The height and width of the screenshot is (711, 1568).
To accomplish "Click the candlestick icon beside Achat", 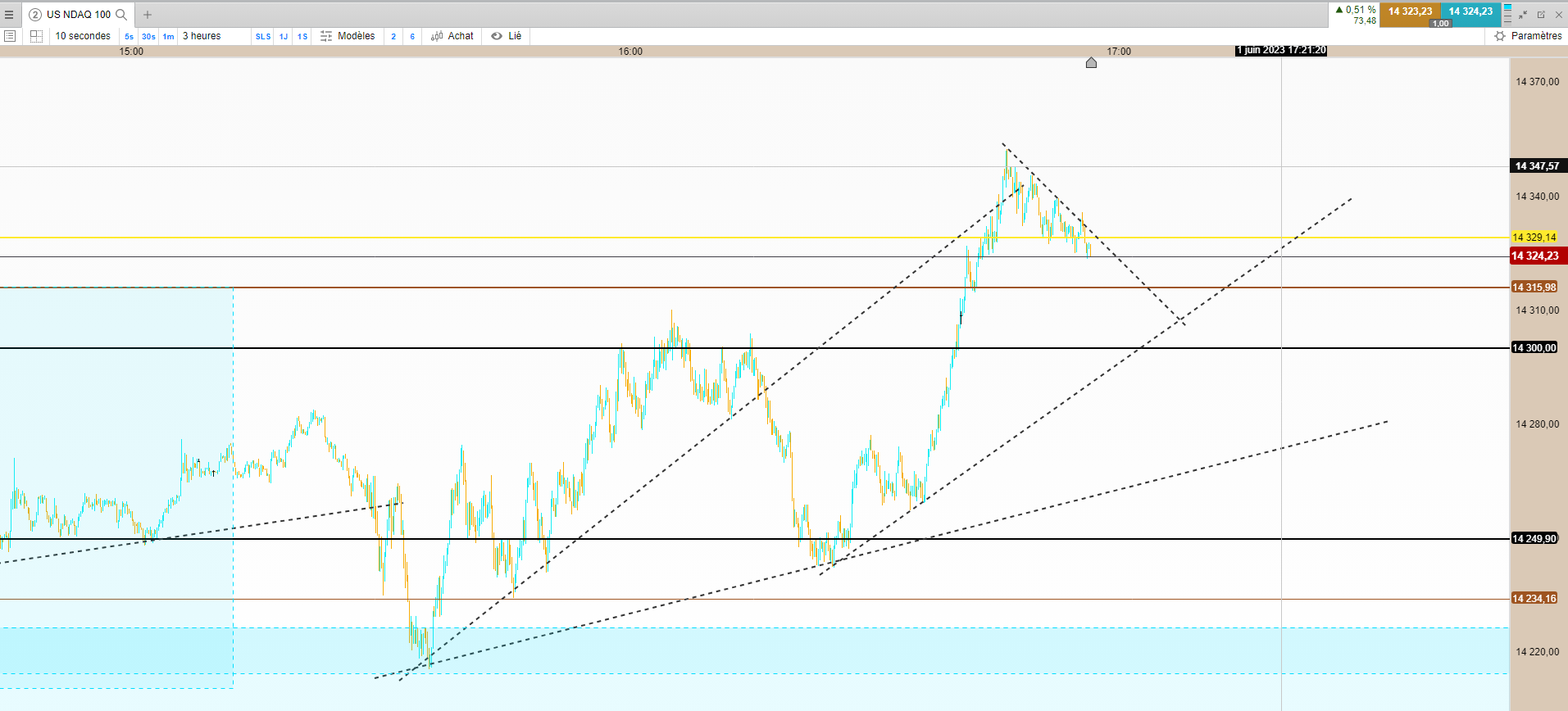I will 437,36.
